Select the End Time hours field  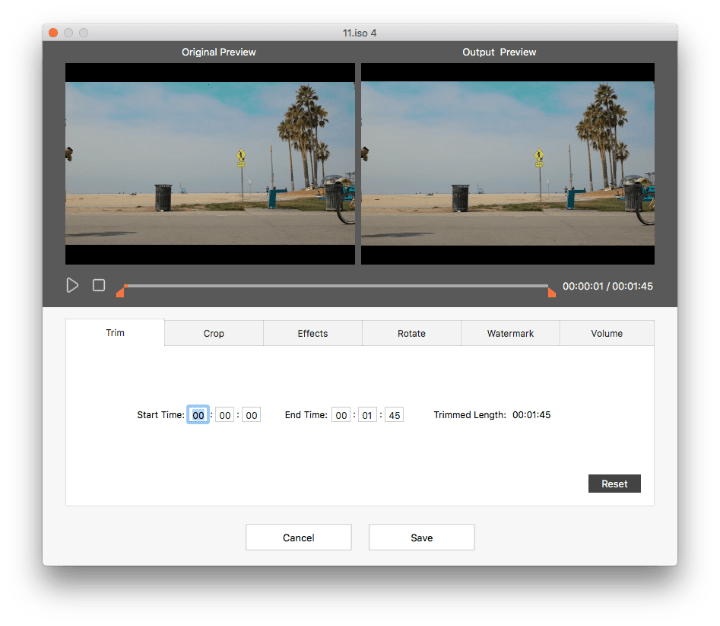[x=341, y=415]
